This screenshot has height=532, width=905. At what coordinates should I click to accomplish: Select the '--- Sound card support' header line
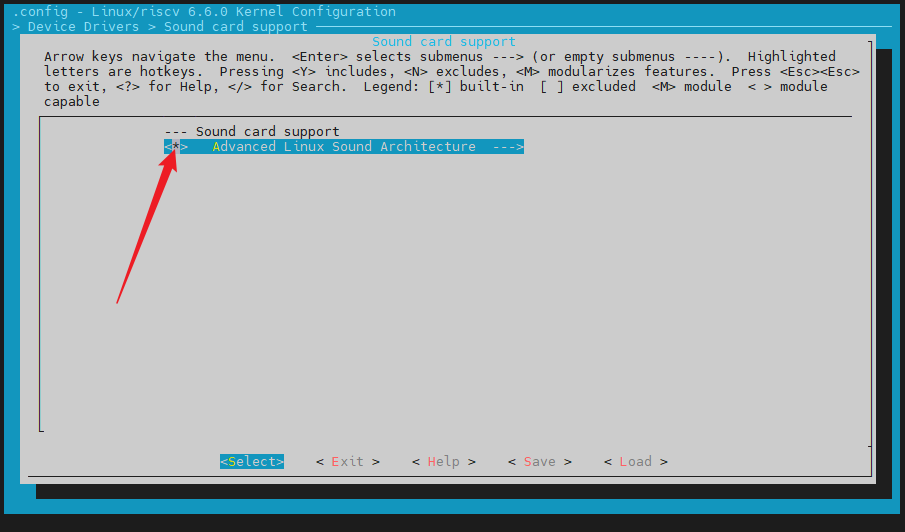tap(252, 132)
